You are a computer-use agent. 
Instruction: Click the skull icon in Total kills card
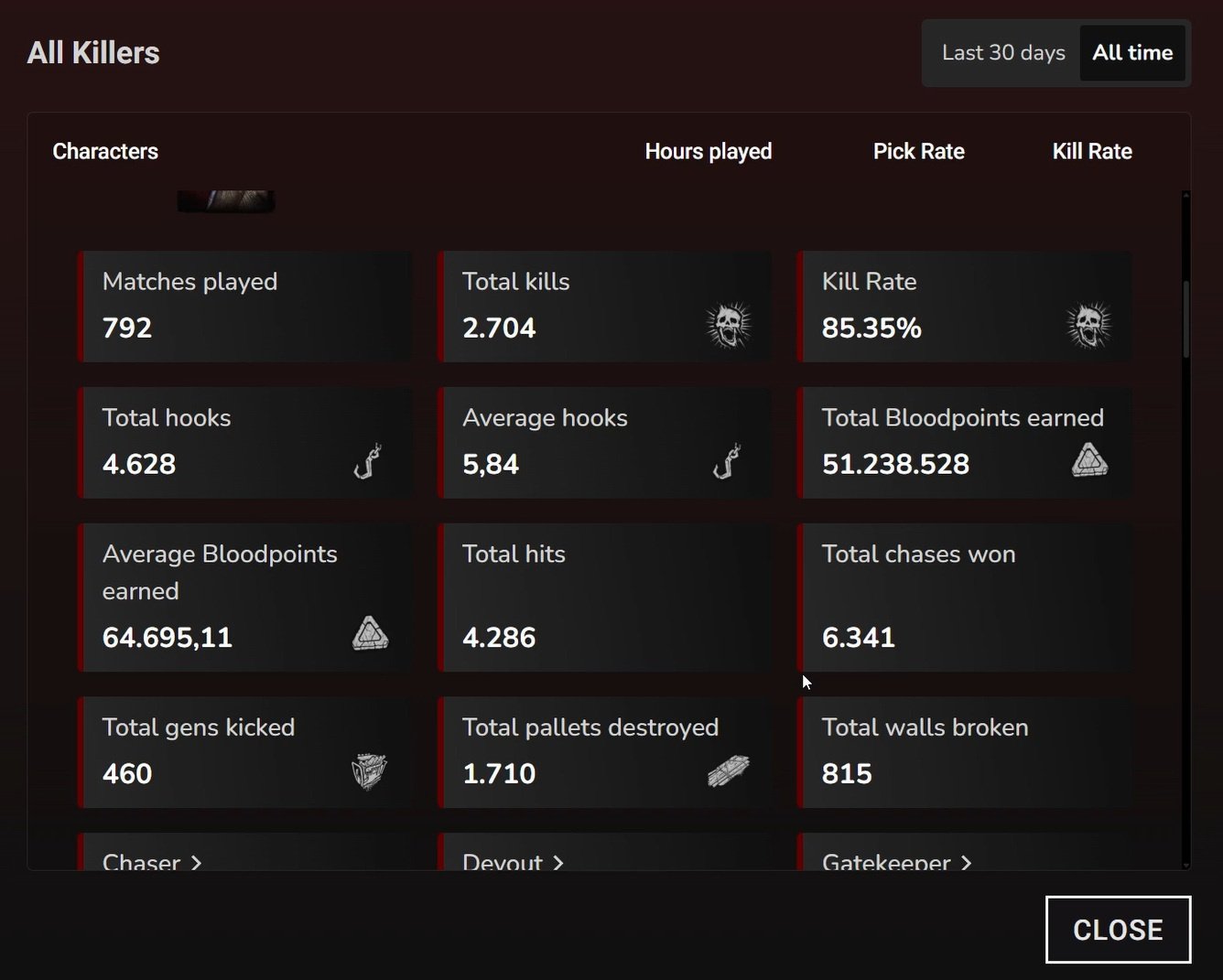(x=729, y=325)
